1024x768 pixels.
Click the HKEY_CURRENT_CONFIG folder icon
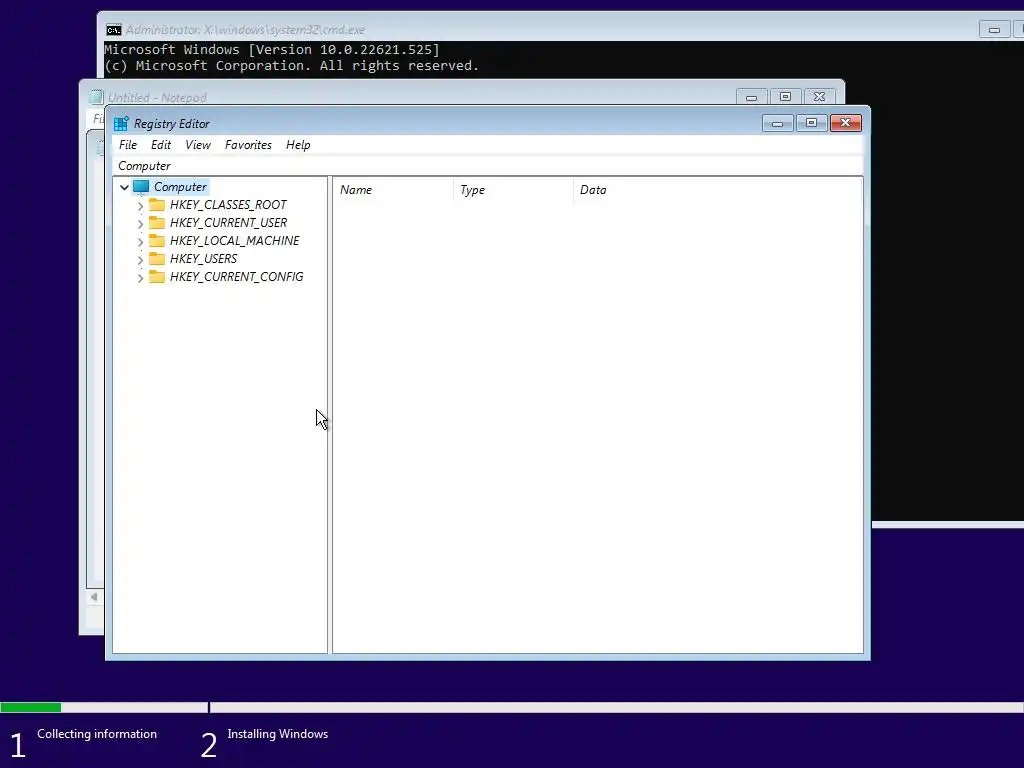pos(157,276)
